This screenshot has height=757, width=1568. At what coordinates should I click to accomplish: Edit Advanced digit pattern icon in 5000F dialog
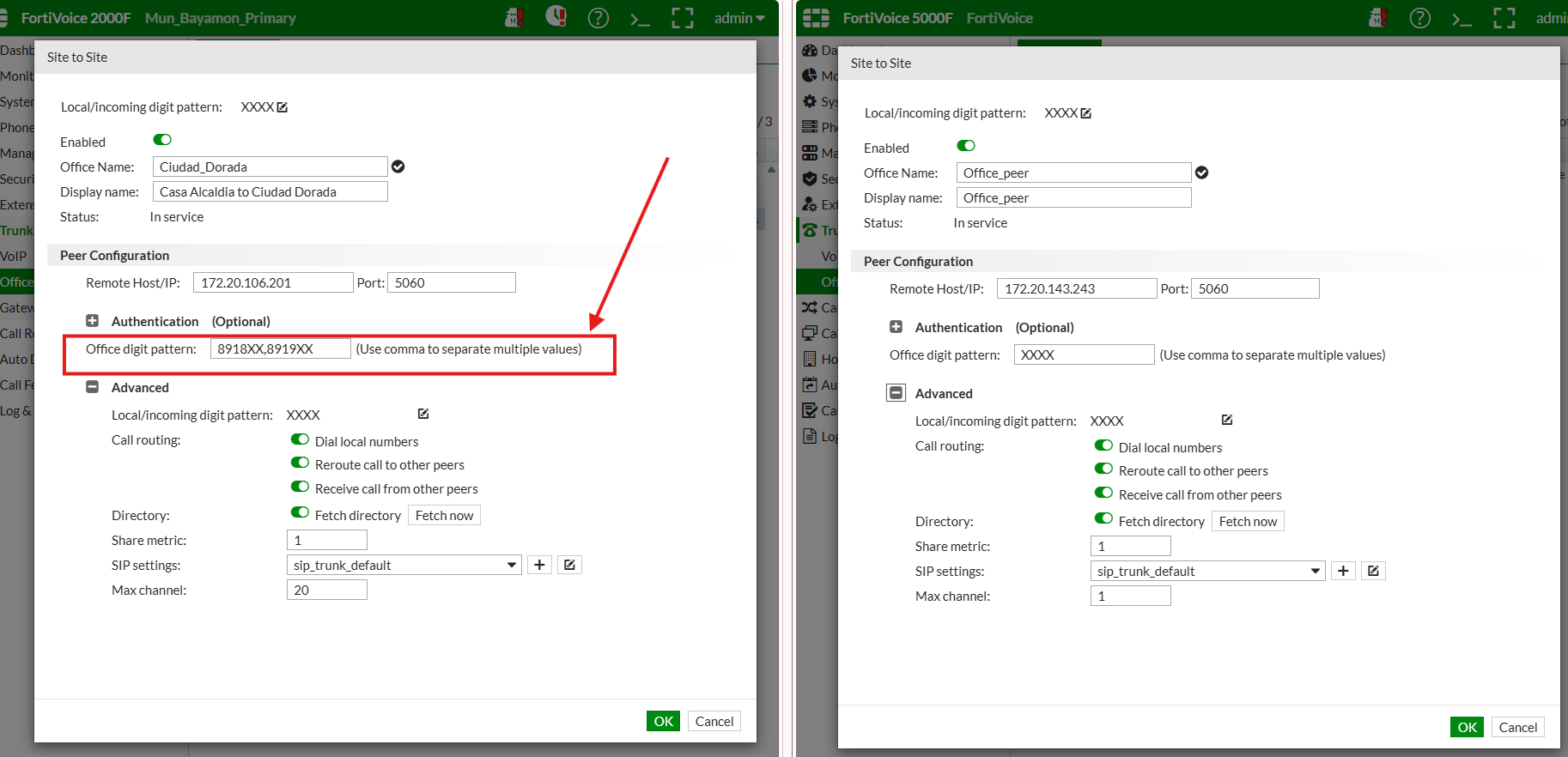coord(1227,420)
